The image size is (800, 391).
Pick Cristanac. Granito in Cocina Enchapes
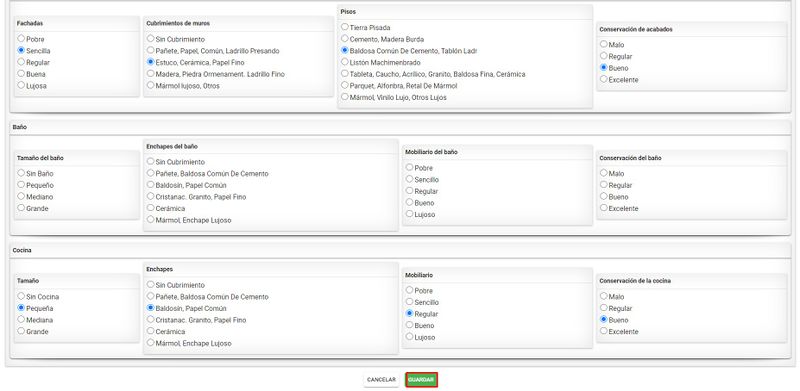click(151, 320)
